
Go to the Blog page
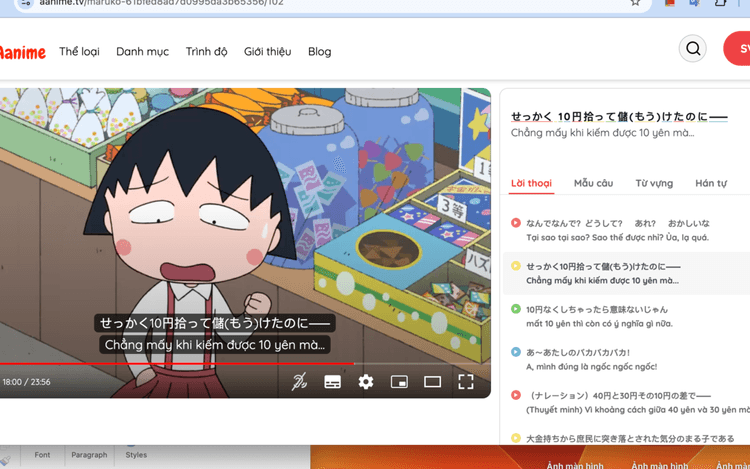(x=319, y=52)
